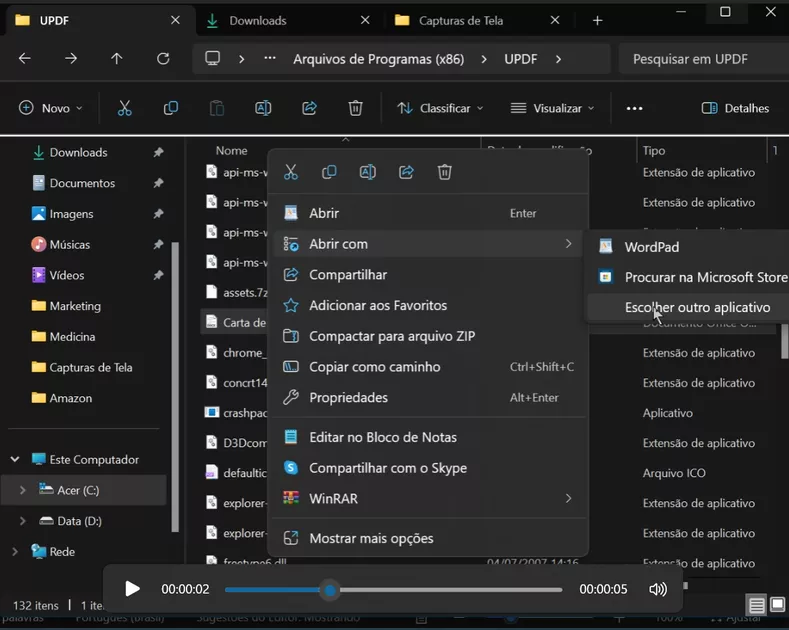Click the volume speaker icon in the player
The width and height of the screenshot is (789, 630).
[x=658, y=589]
